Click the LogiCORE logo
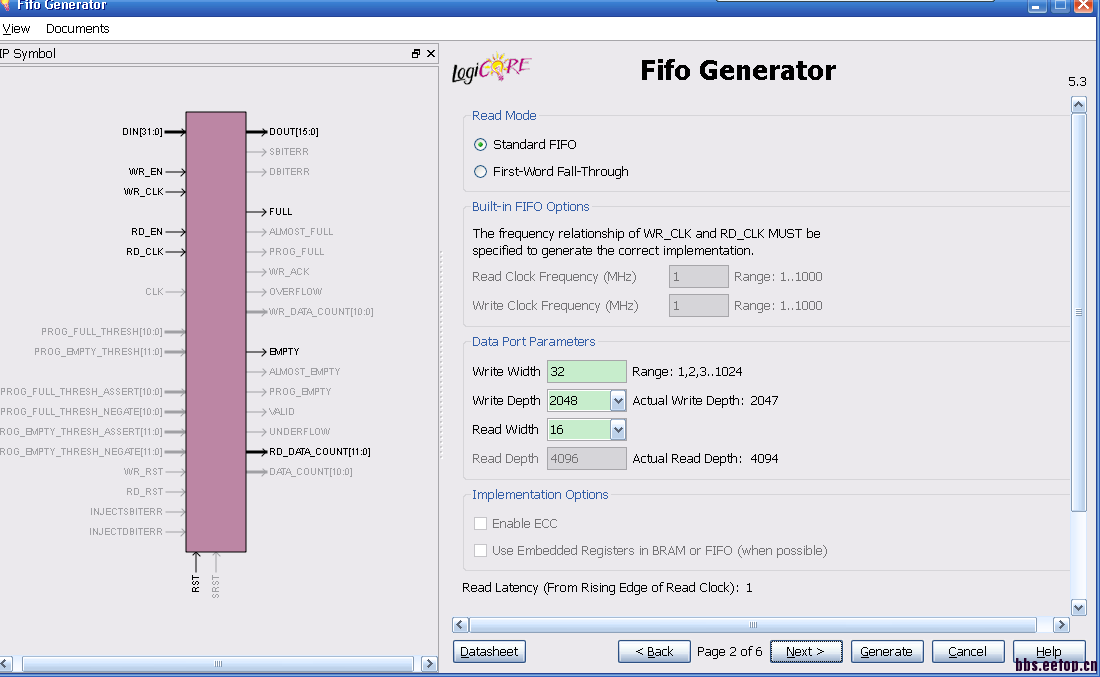Screen dimensions: 1100x677 (492, 68)
